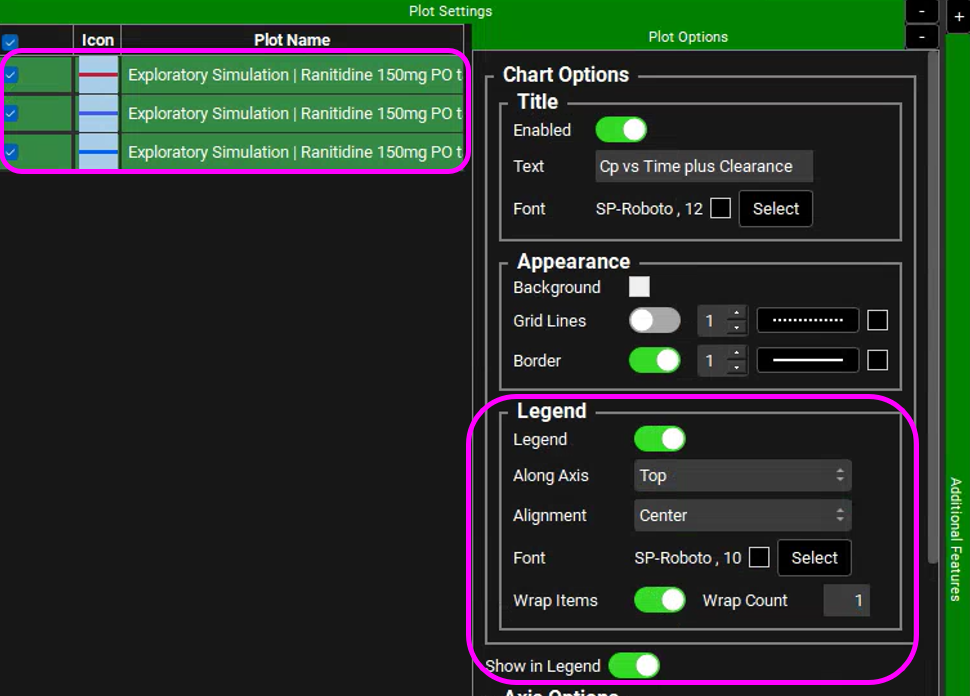The width and height of the screenshot is (970, 696).
Task: Open the legend Alignment dropdown
Action: [742, 516]
